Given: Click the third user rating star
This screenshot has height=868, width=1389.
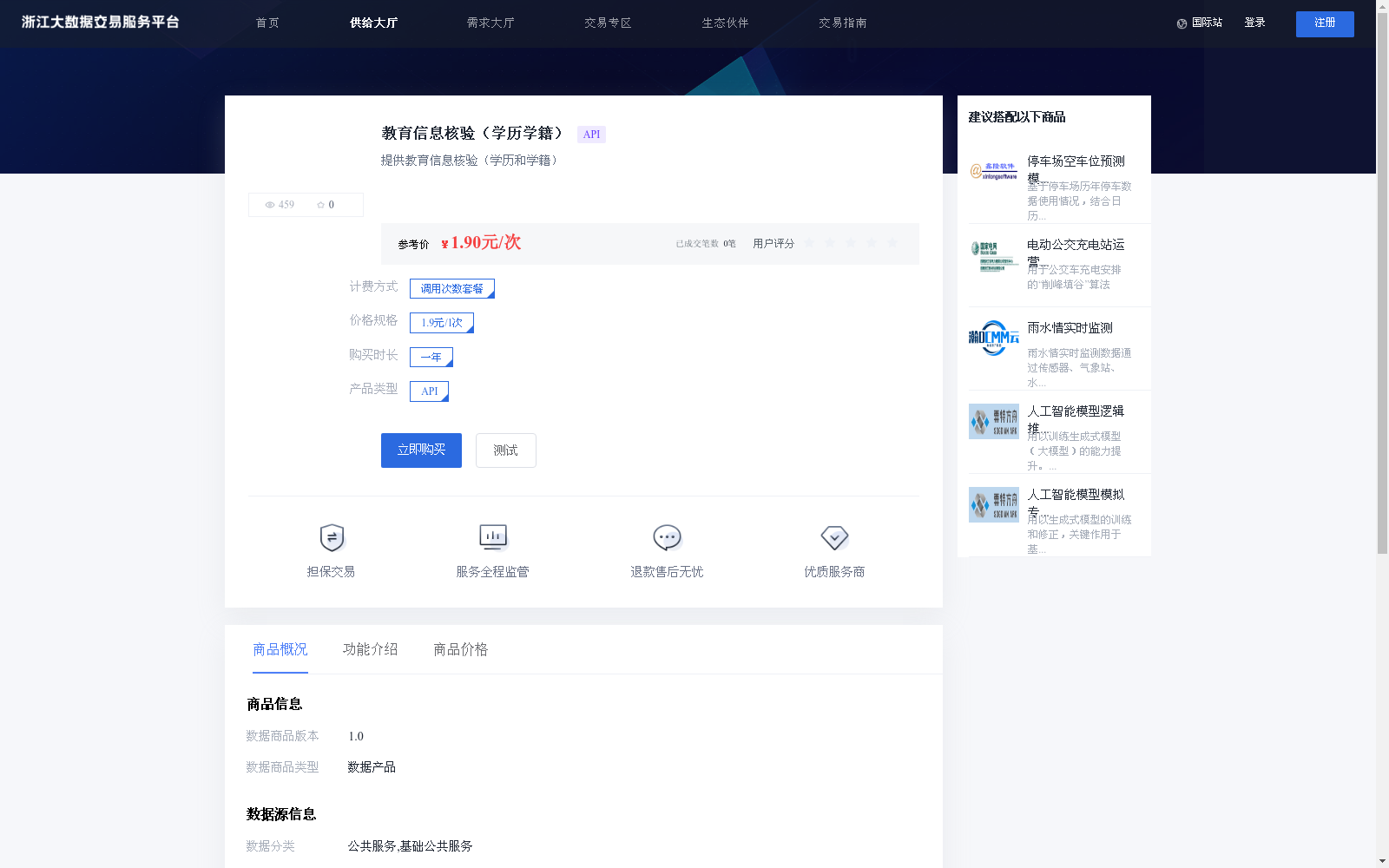Looking at the screenshot, I should point(851,243).
